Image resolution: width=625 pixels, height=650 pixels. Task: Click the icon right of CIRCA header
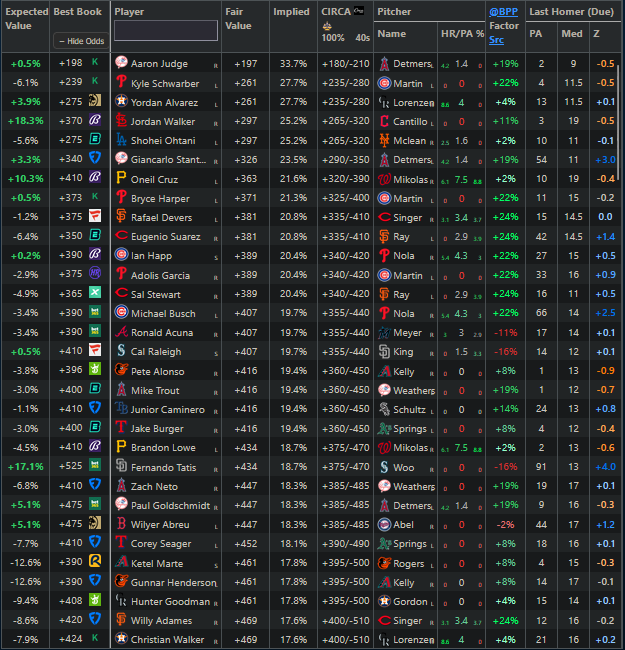(359, 11)
